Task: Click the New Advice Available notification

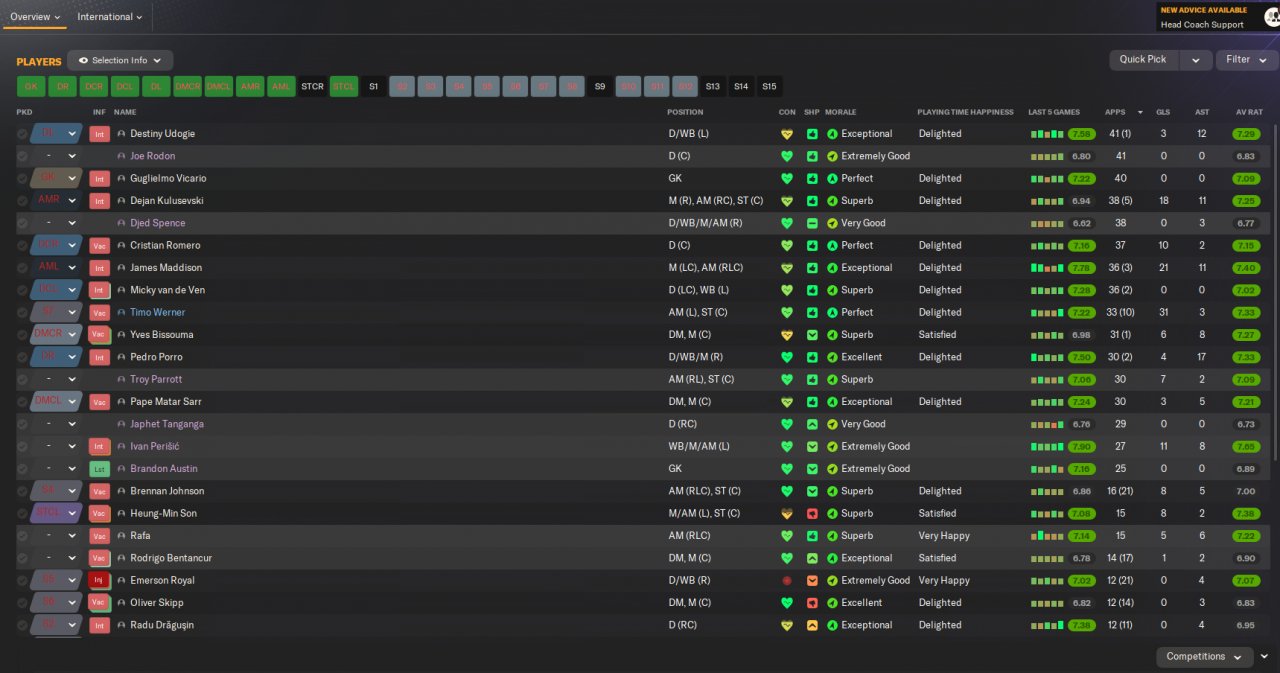Action: [1204, 10]
